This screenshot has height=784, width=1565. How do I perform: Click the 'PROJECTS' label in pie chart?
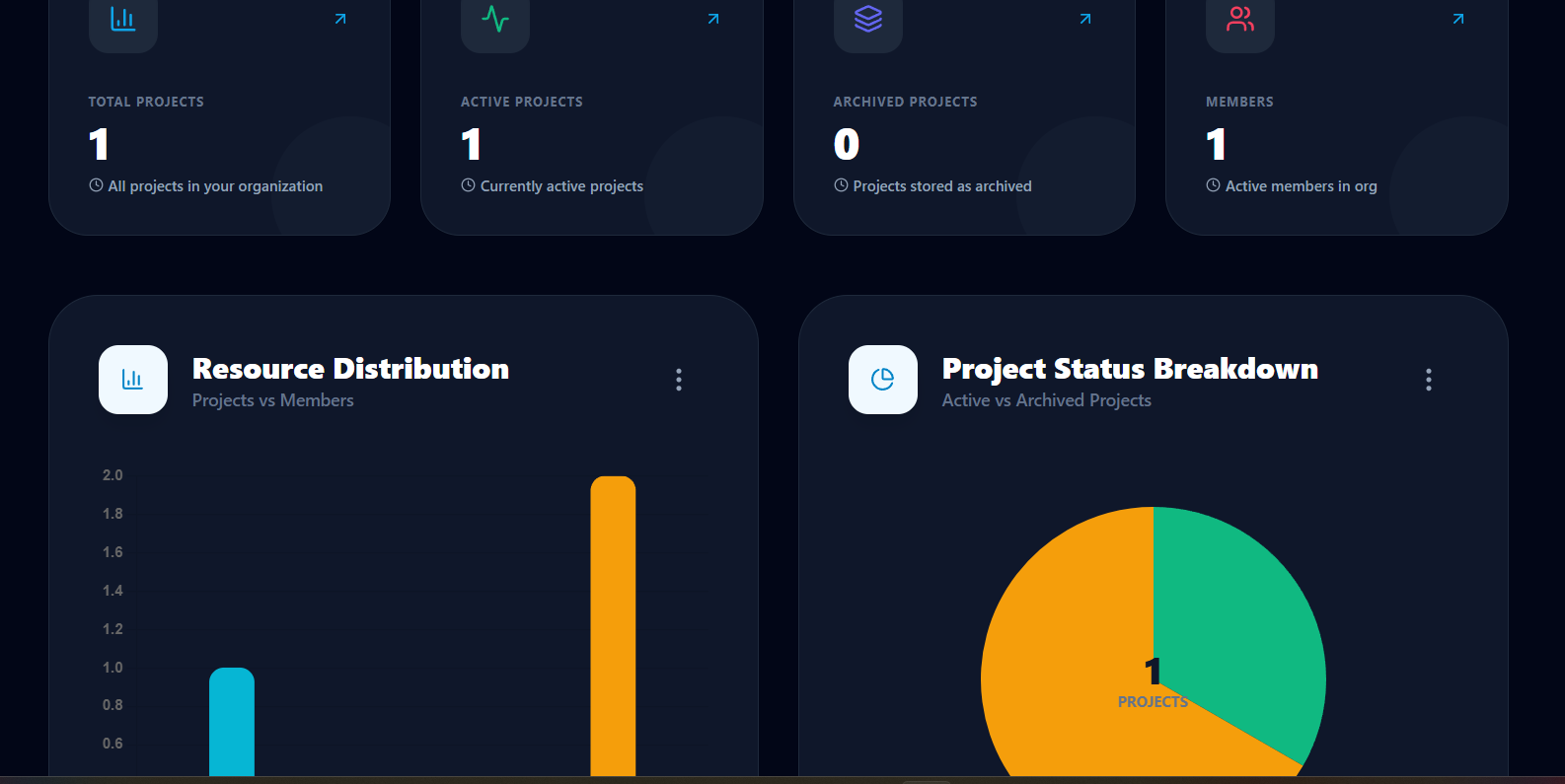1153,702
